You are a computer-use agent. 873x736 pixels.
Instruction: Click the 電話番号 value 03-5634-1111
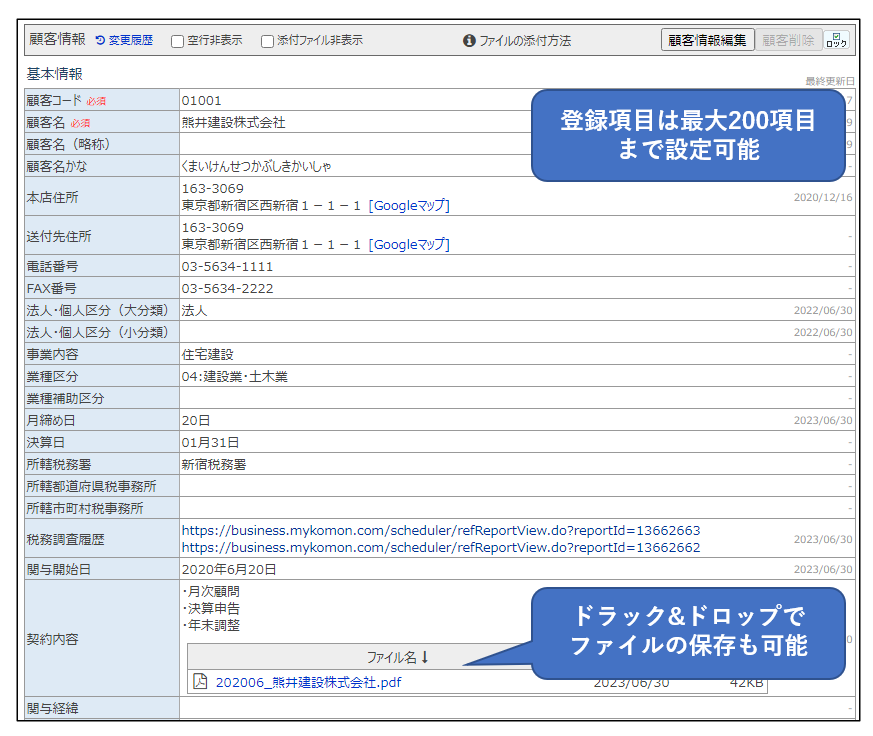(227, 267)
